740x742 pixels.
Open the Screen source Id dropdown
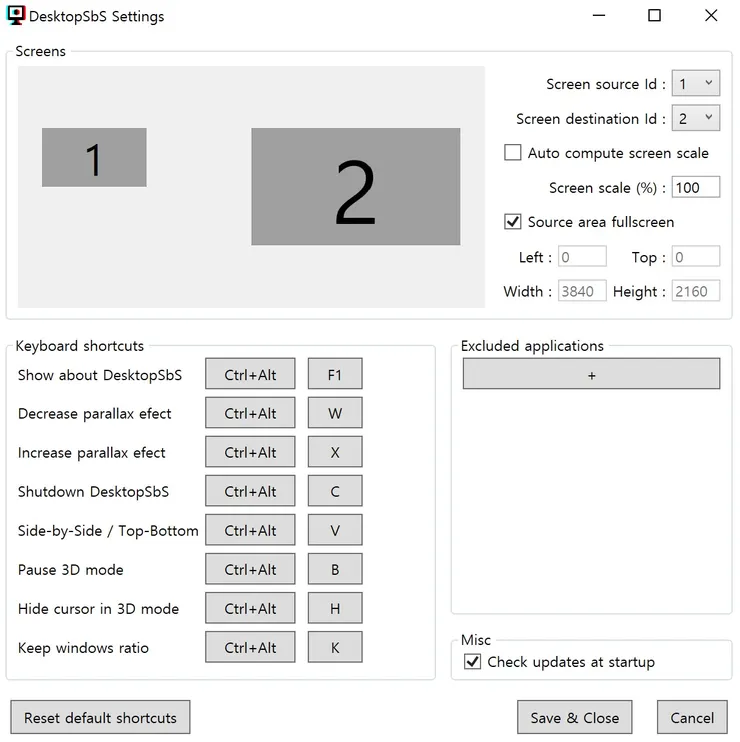[696, 83]
